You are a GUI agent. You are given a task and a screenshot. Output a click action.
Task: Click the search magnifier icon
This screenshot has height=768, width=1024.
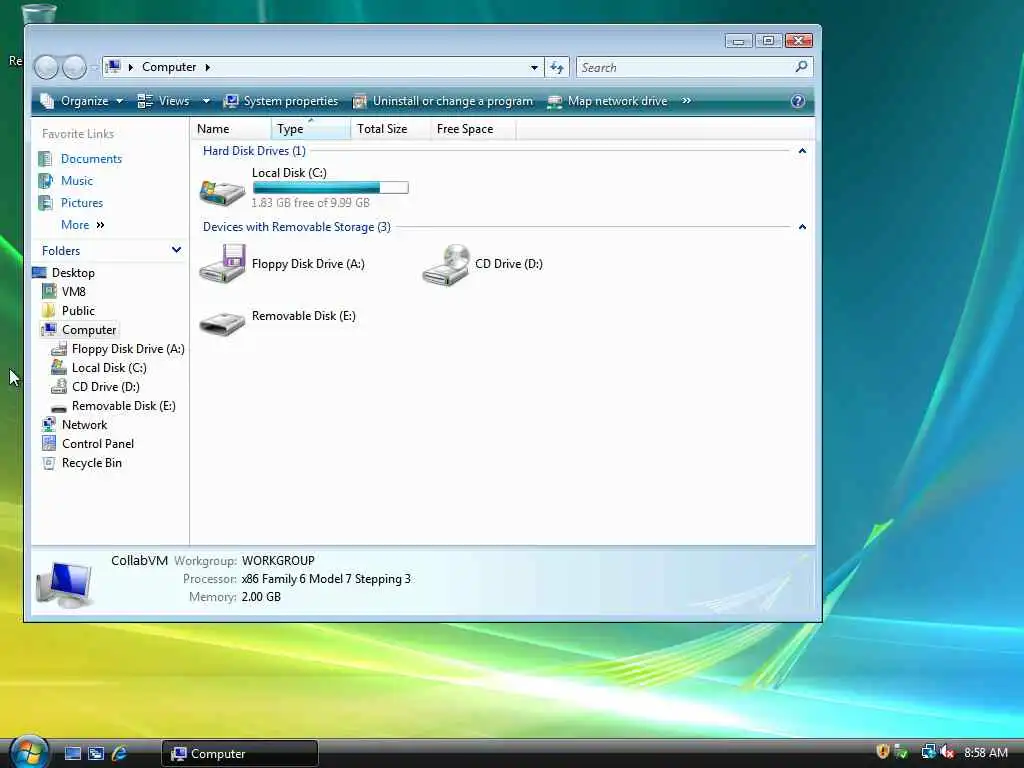(801, 67)
